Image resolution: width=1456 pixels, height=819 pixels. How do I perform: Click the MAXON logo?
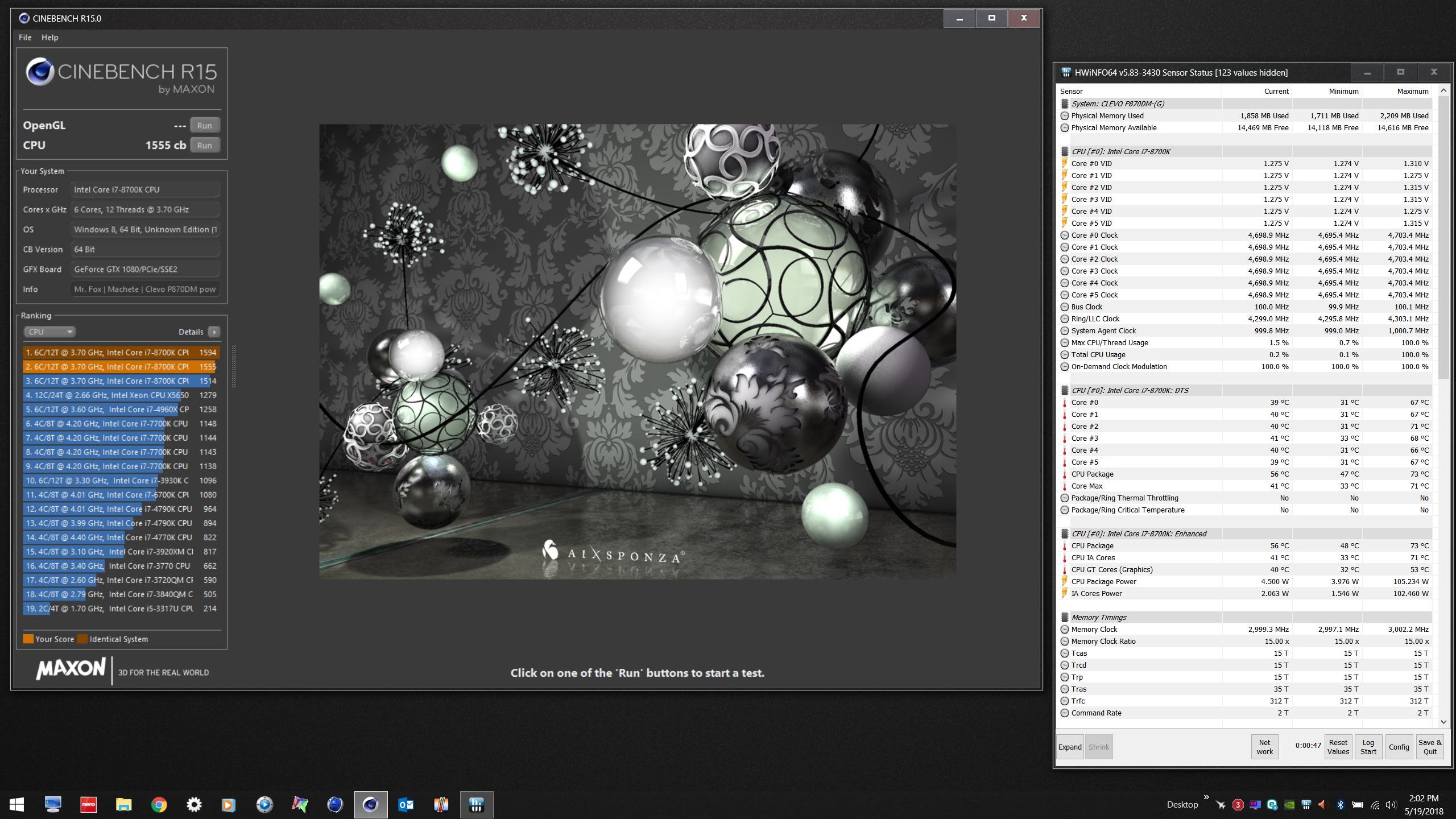pyautogui.click(x=71, y=669)
